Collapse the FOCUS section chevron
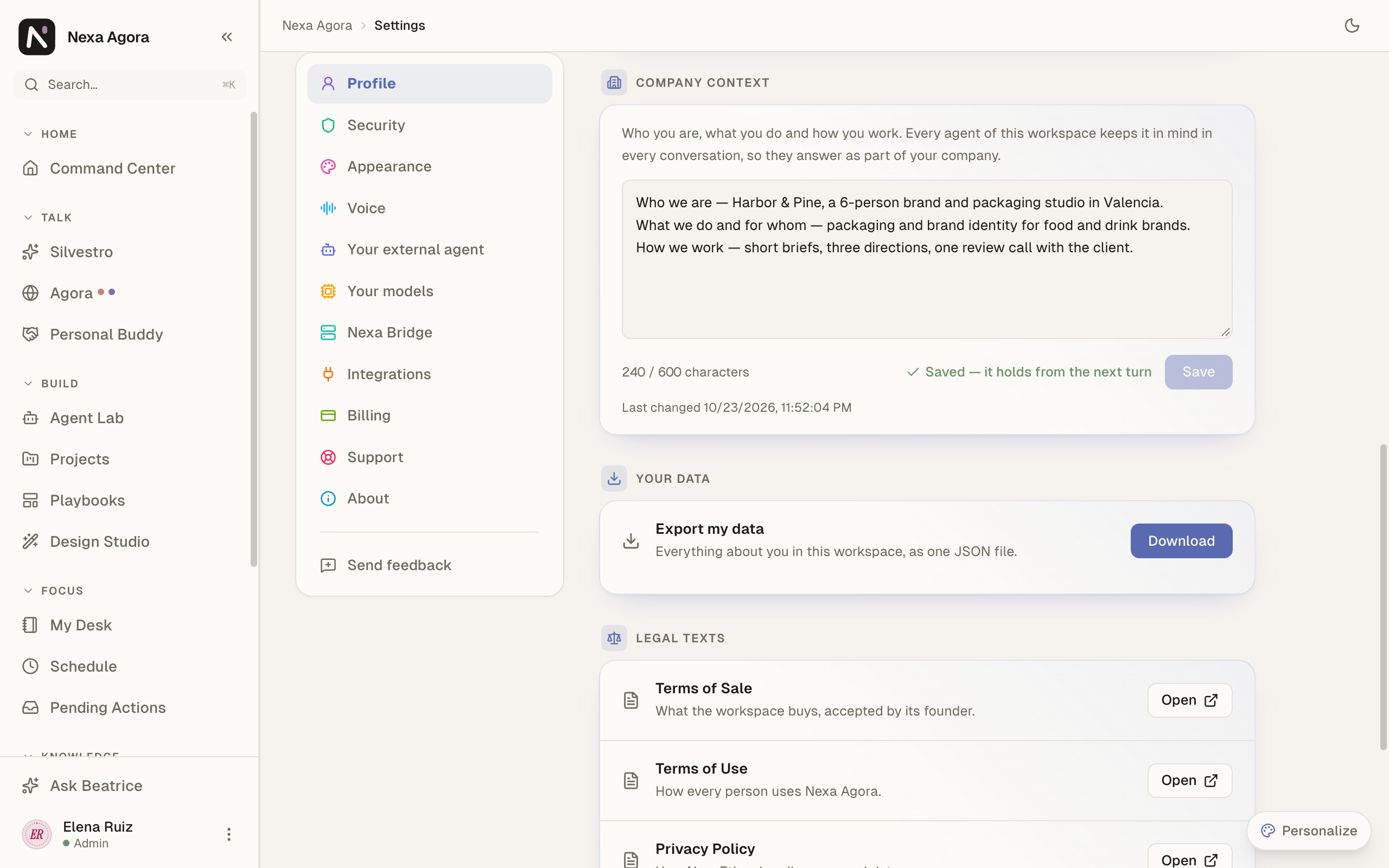1389x868 pixels. point(28,591)
